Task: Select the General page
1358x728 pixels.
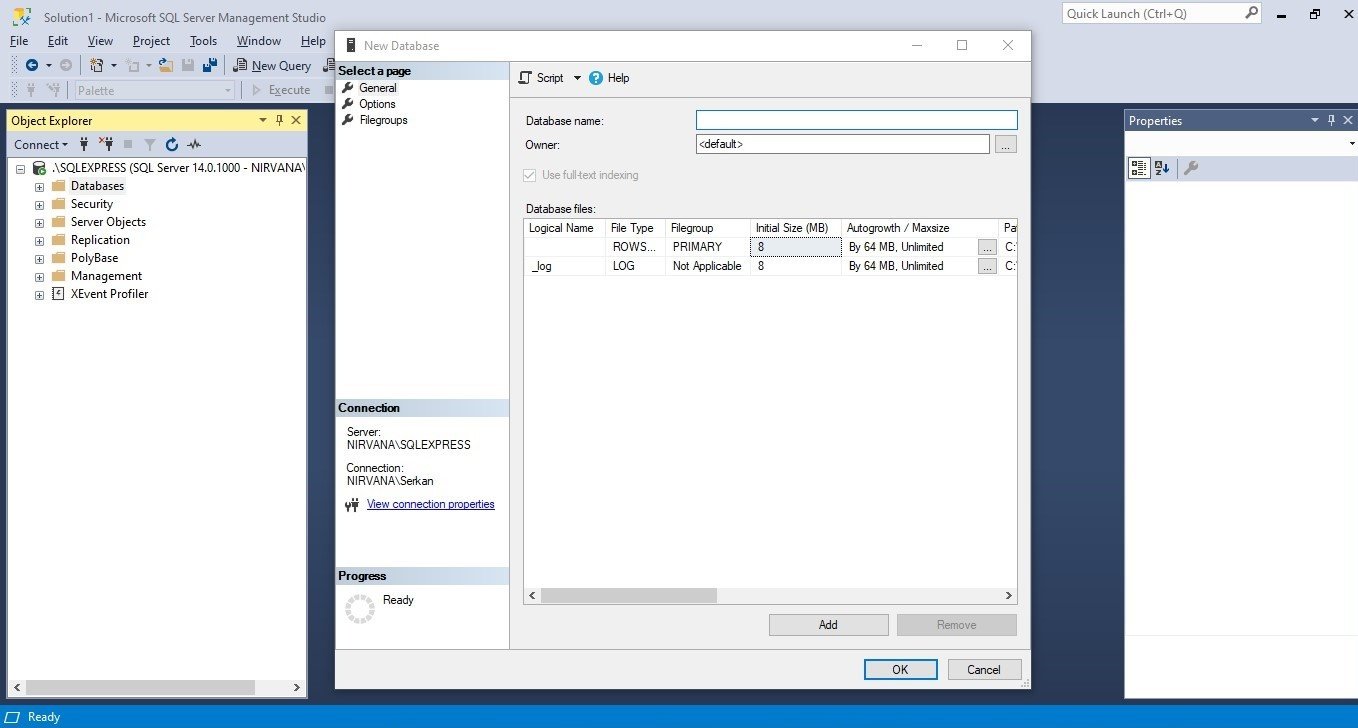Action: (377, 88)
